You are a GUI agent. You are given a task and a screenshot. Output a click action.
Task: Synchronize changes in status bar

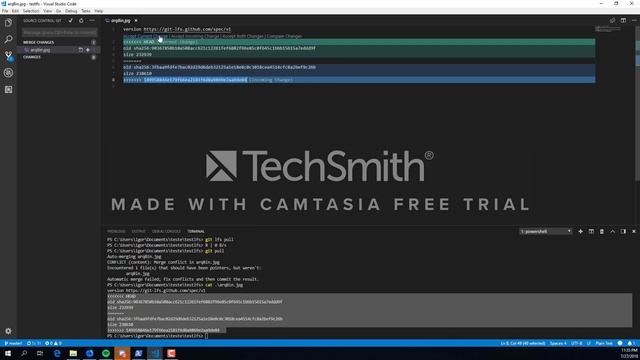click(x=33, y=343)
